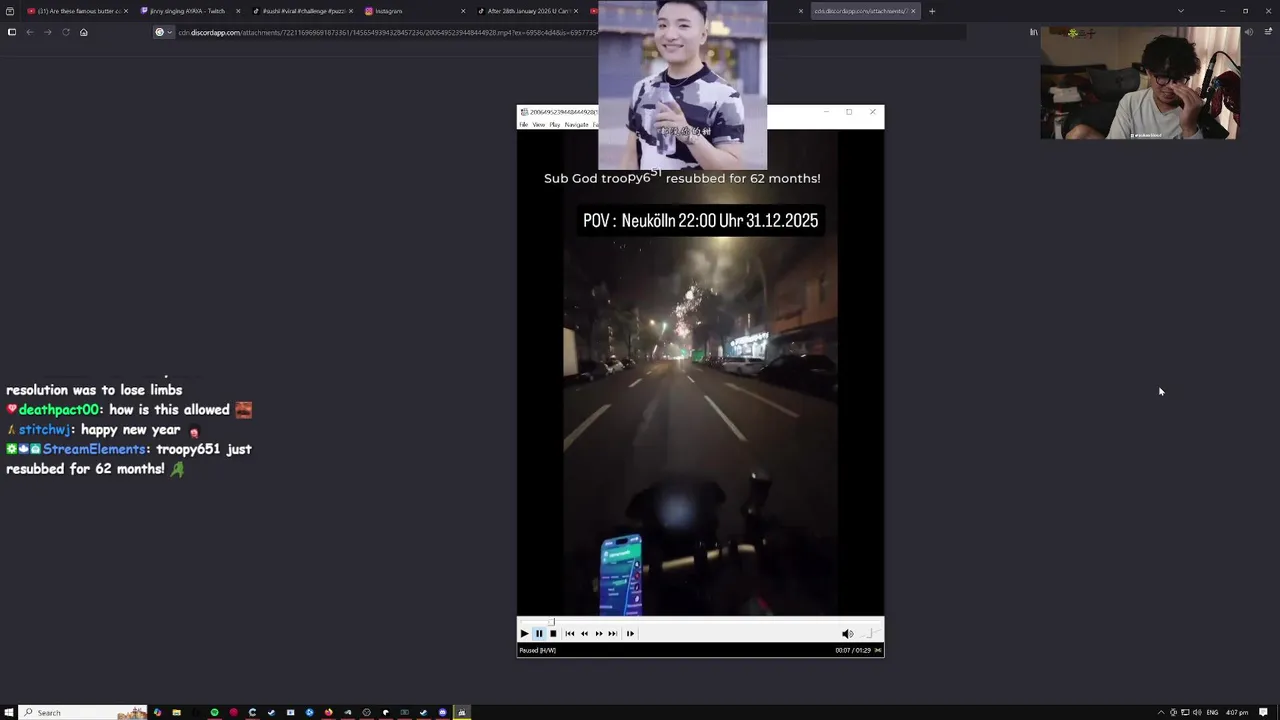Open the File menu in media player

click(523, 125)
